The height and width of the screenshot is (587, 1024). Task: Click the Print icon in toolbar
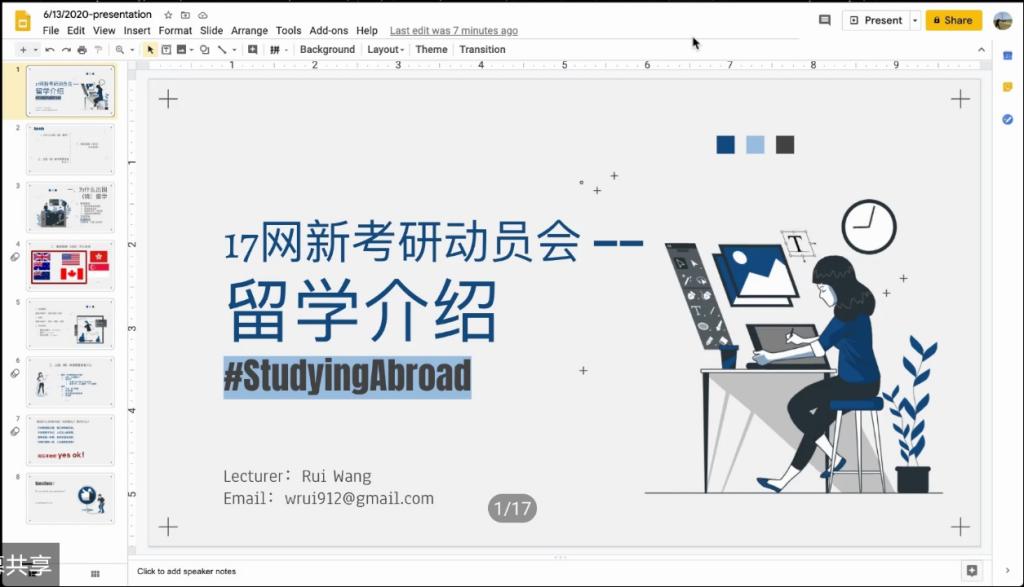pyautogui.click(x=82, y=49)
